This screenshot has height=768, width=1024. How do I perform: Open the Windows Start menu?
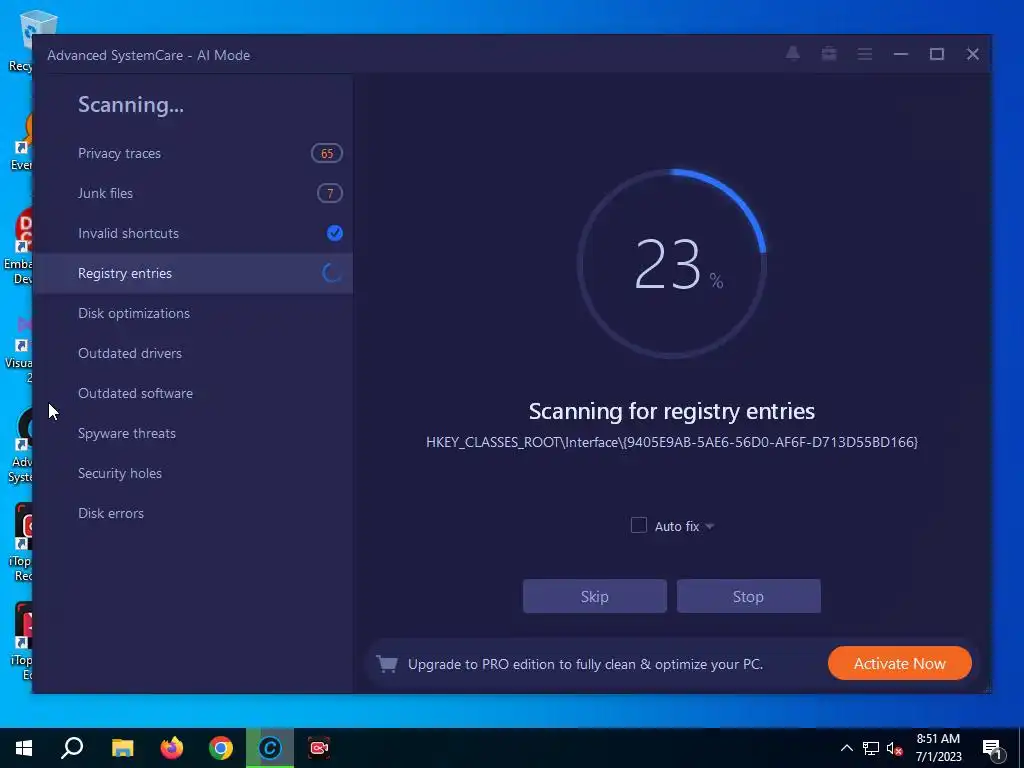pyautogui.click(x=24, y=748)
